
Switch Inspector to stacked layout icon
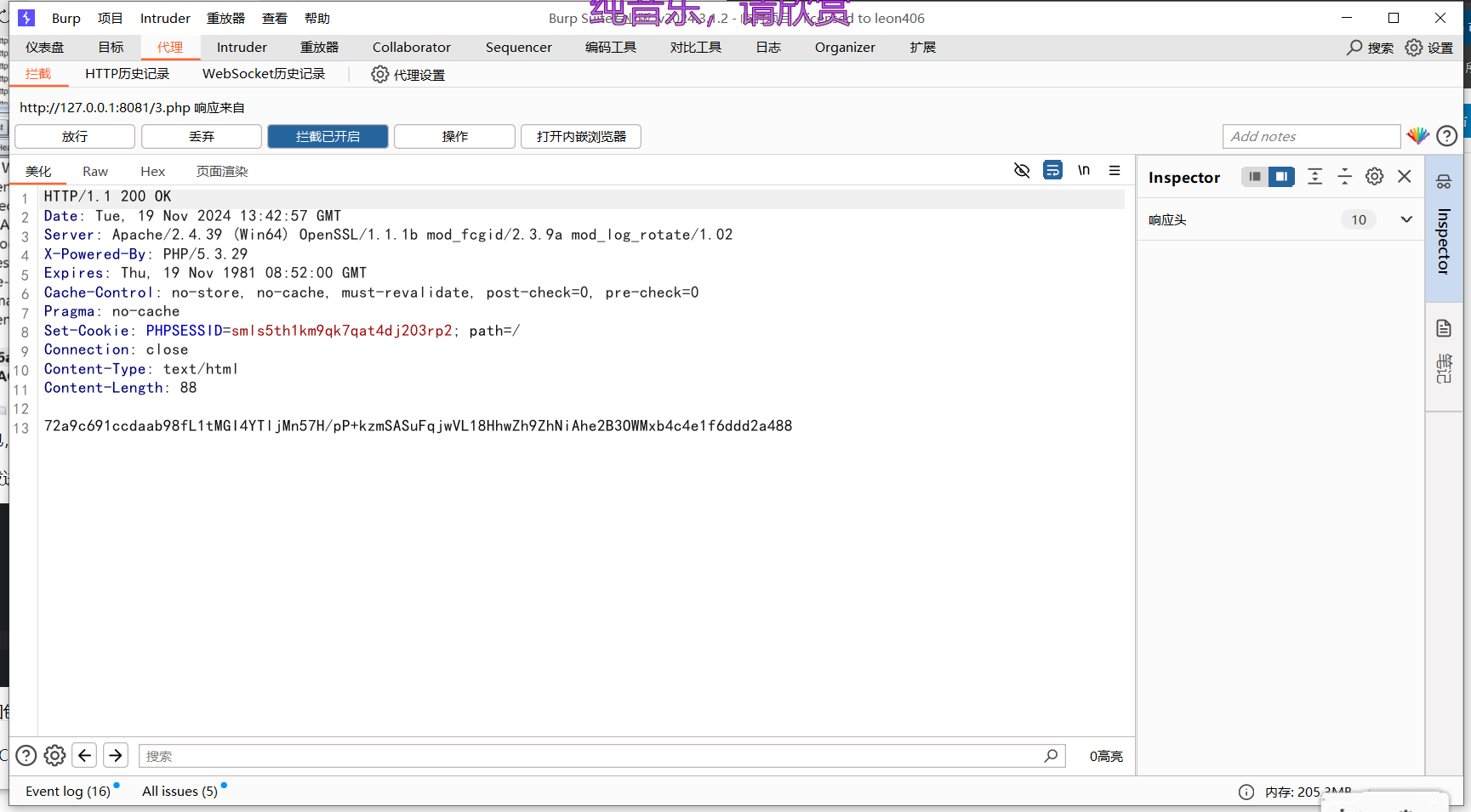pyautogui.click(x=1254, y=177)
